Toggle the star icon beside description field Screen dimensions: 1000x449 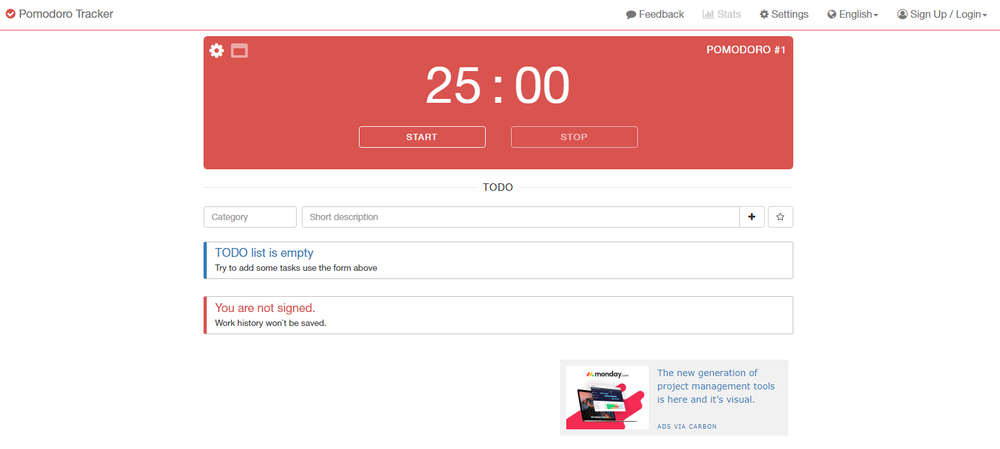point(780,217)
